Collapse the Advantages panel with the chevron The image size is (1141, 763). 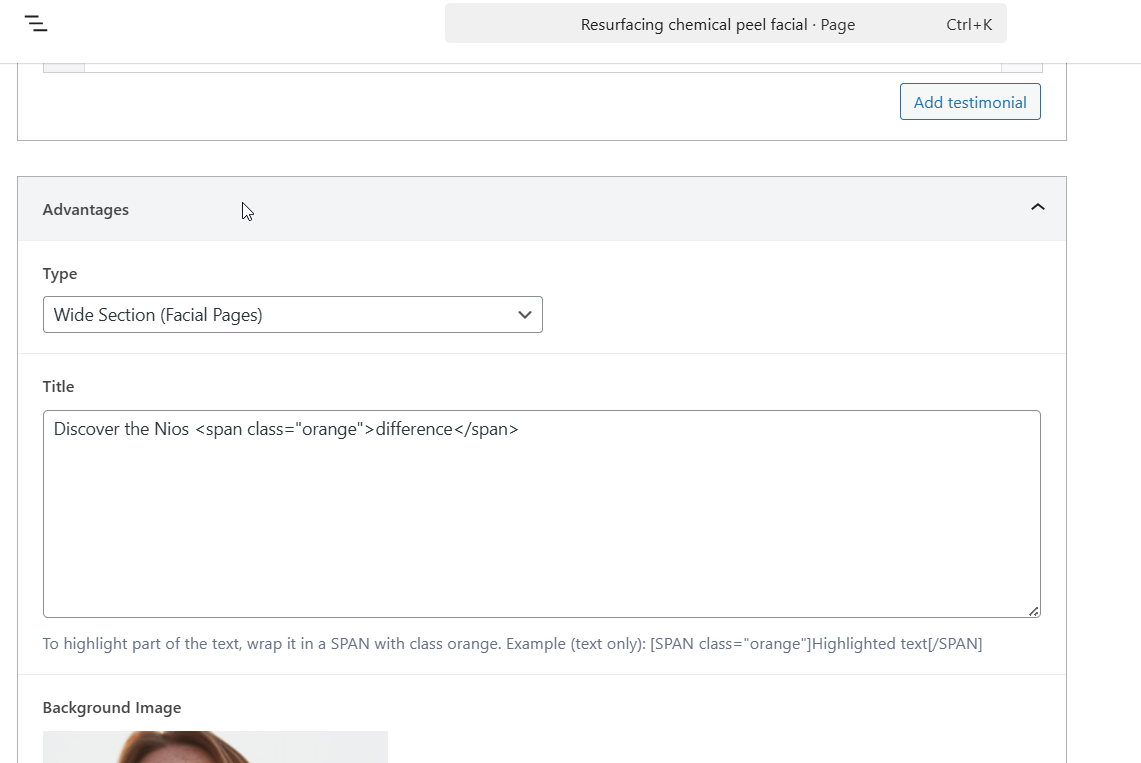1038,207
